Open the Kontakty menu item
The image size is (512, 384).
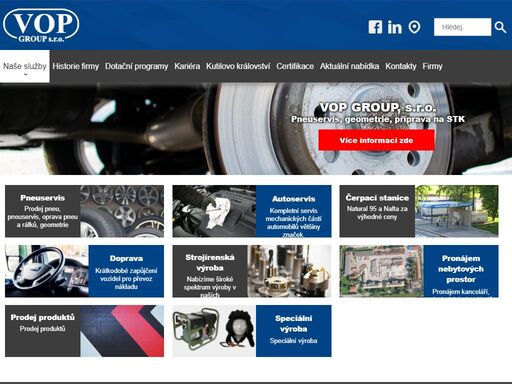(x=401, y=66)
